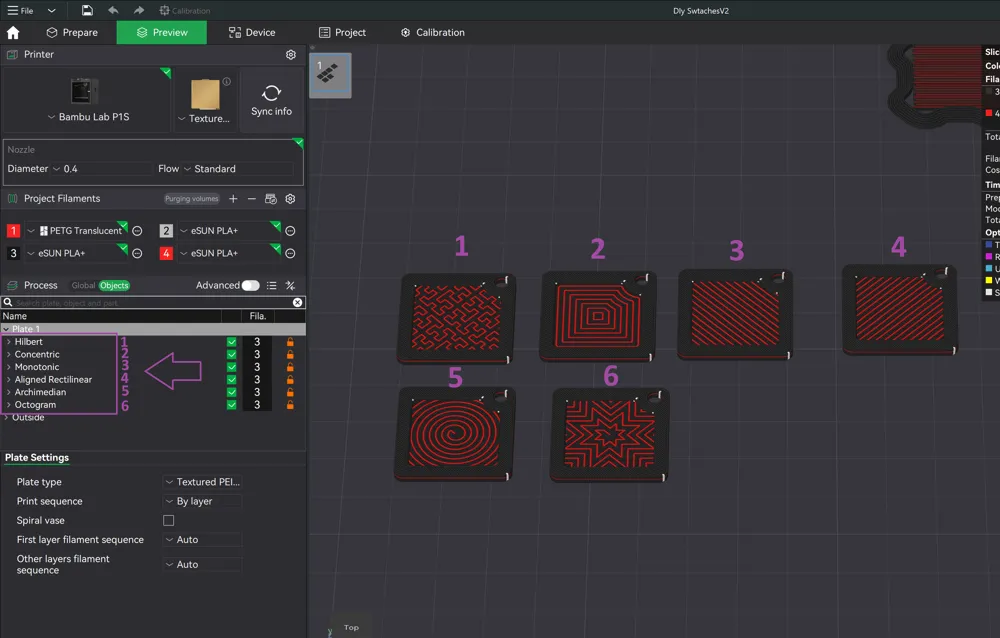The image size is (1000, 638).
Task: Expand the Hilbert object
Action: [x=8, y=342]
